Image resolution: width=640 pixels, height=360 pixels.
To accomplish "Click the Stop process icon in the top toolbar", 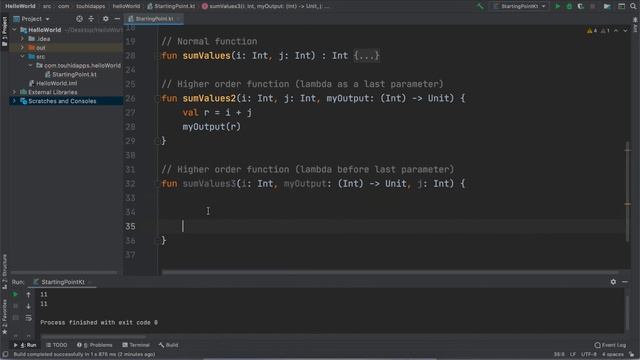I will tap(593, 6).
